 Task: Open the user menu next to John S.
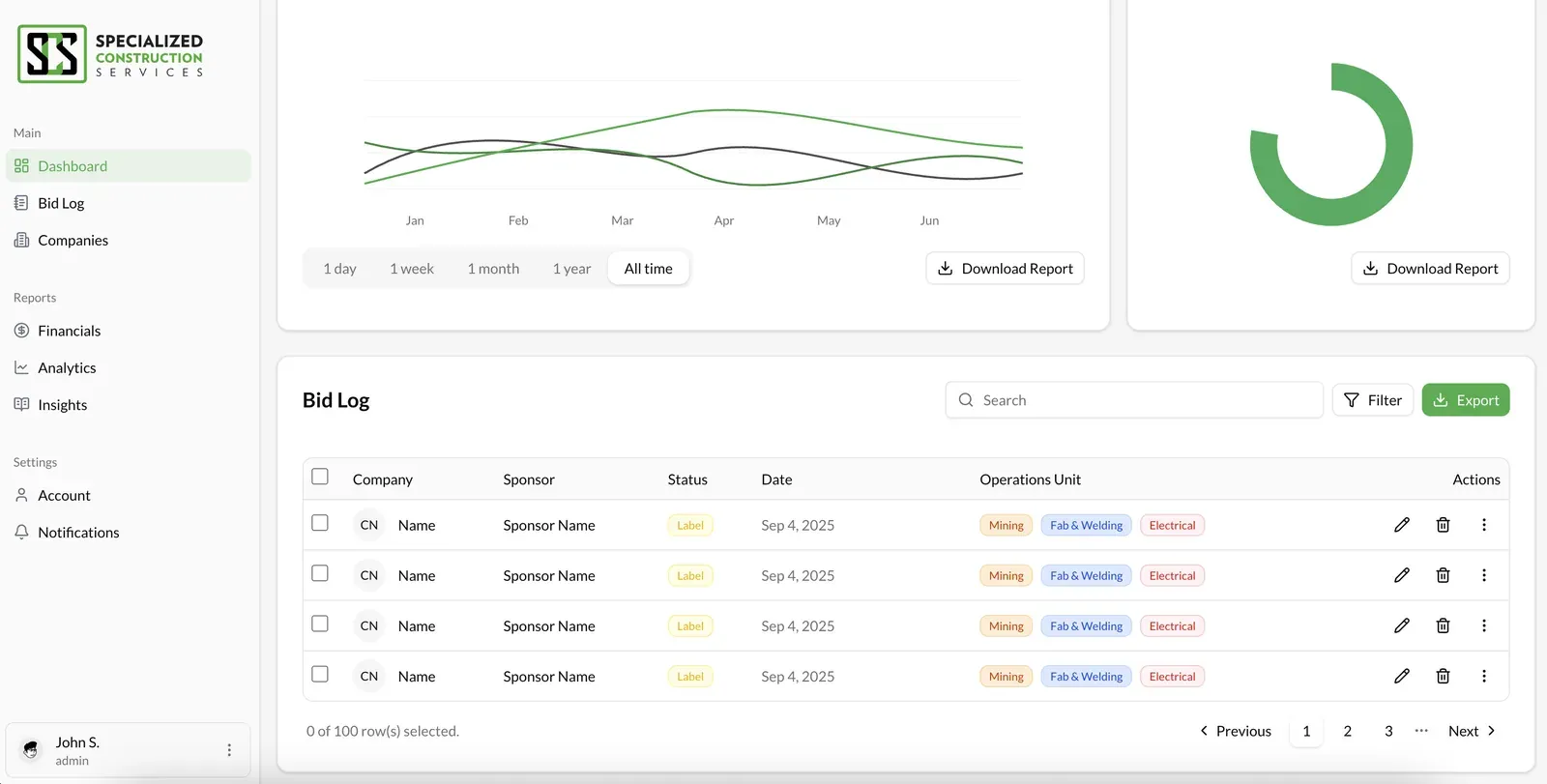229,750
